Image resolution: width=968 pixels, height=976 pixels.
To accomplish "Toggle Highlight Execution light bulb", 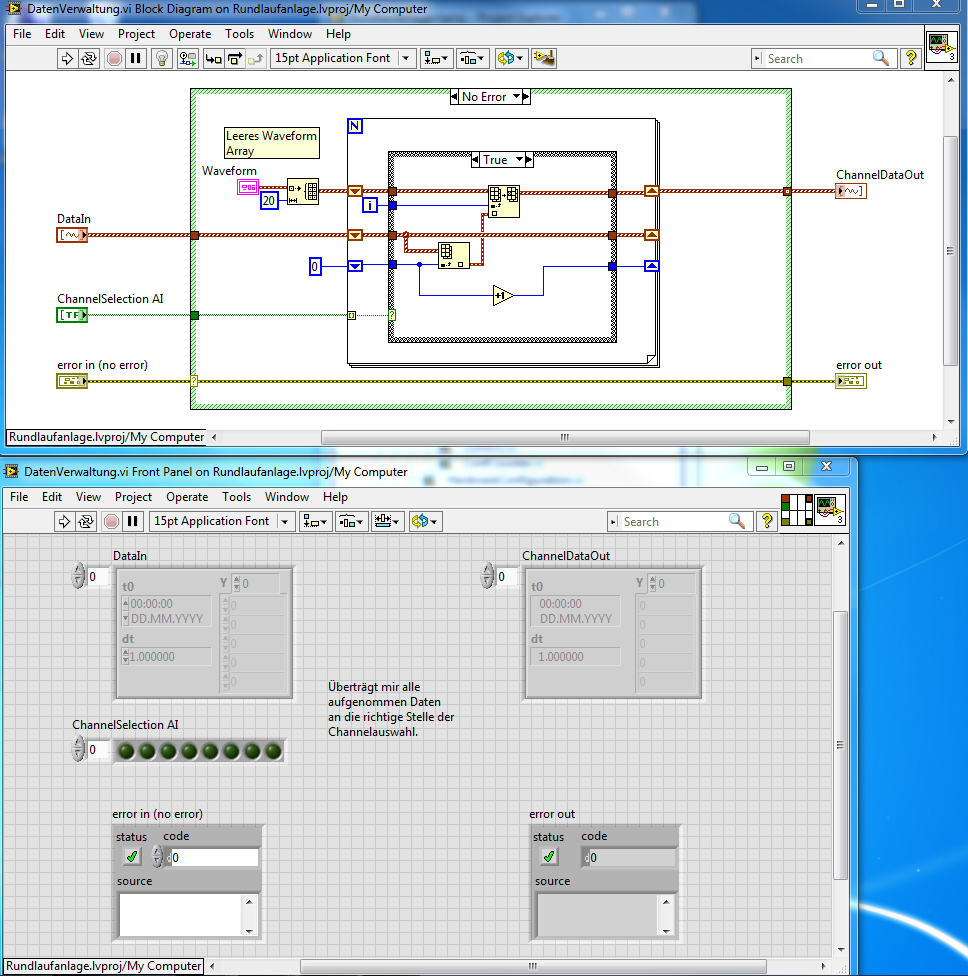I will (x=162, y=58).
